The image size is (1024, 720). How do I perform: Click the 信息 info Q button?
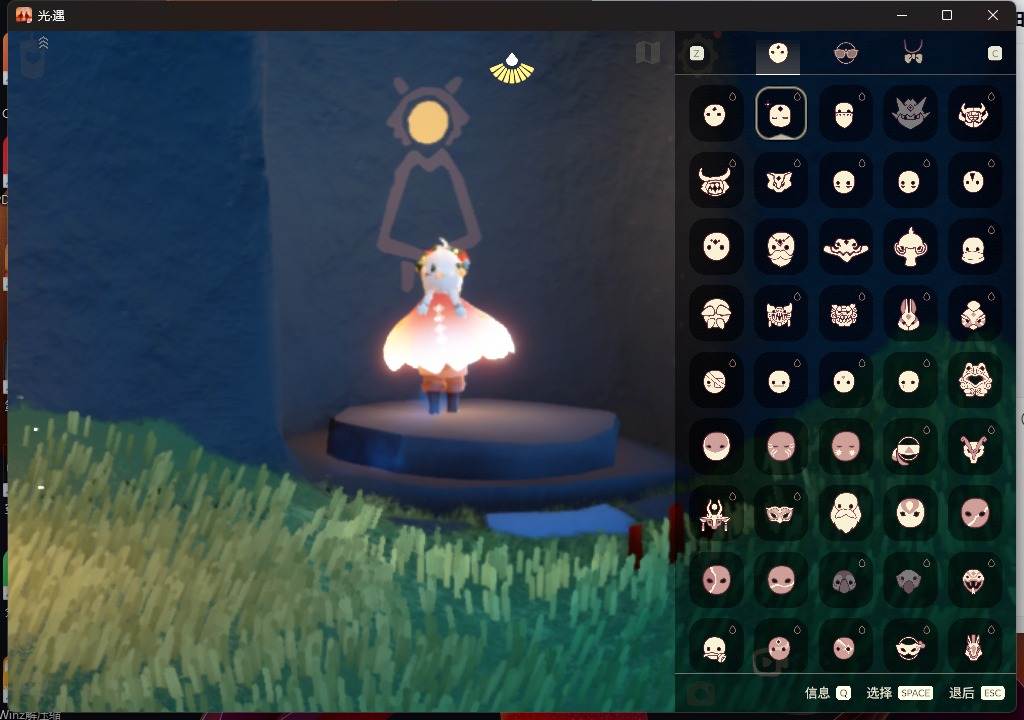pyautogui.click(x=827, y=693)
